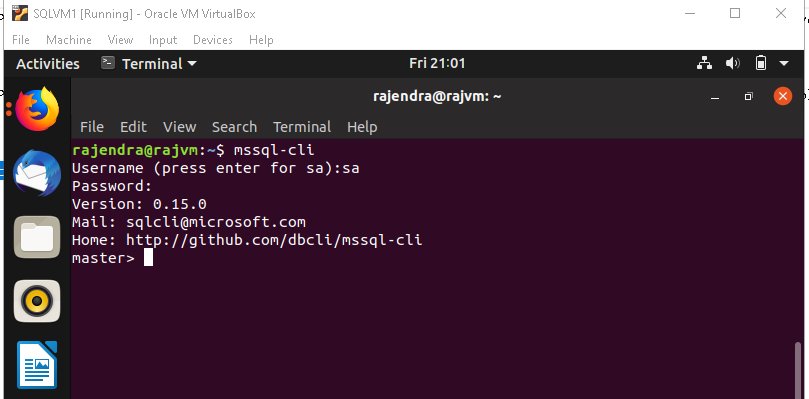Click the battery indicator icon
Image resolution: width=809 pixels, height=399 pixels.
point(761,63)
